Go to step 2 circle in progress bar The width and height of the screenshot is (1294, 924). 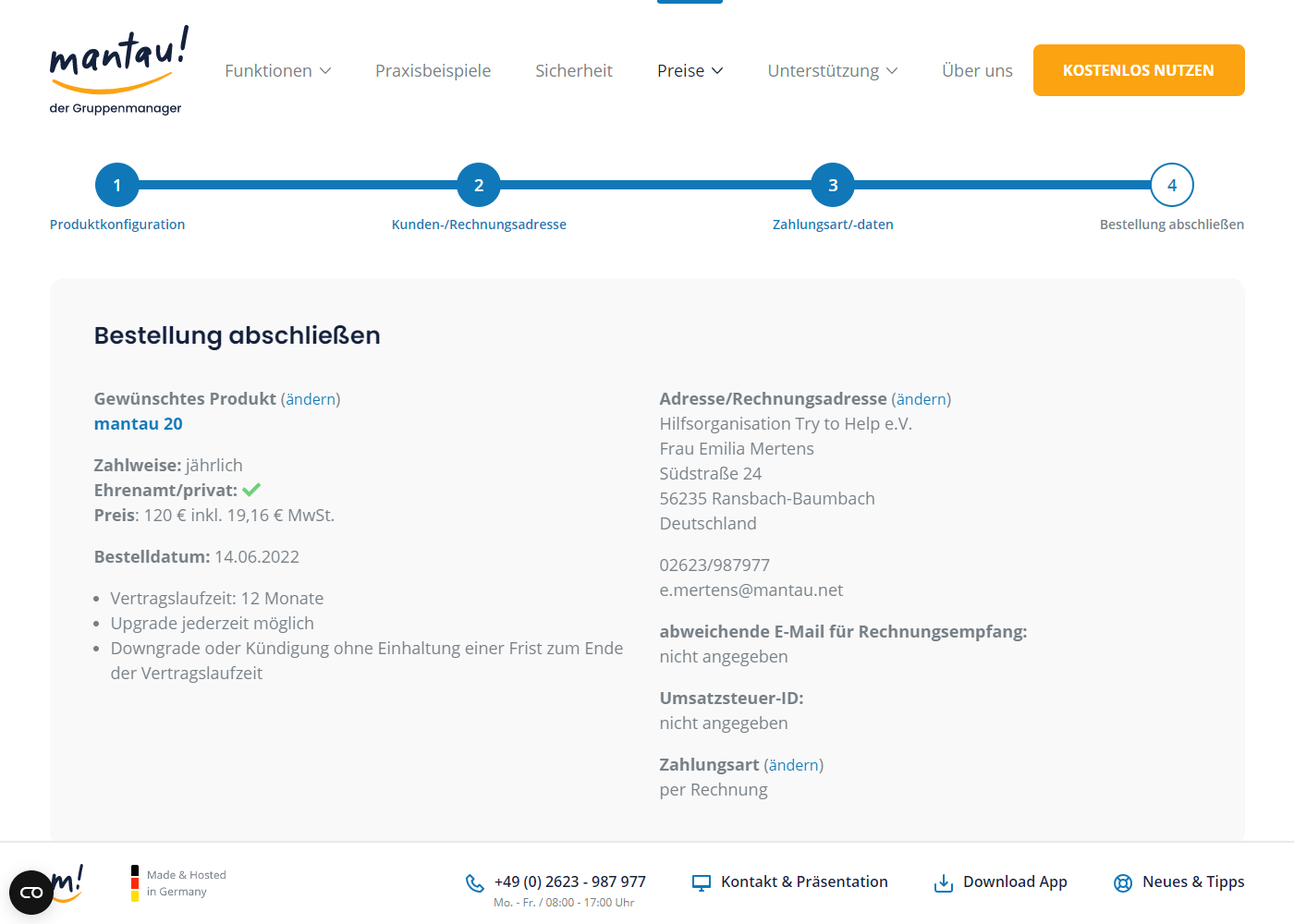479,185
